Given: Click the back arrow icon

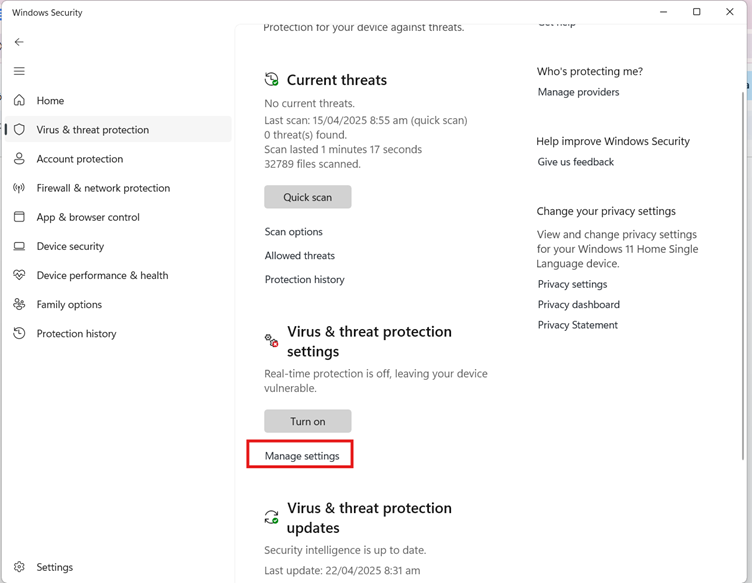Looking at the screenshot, I should click(x=19, y=42).
